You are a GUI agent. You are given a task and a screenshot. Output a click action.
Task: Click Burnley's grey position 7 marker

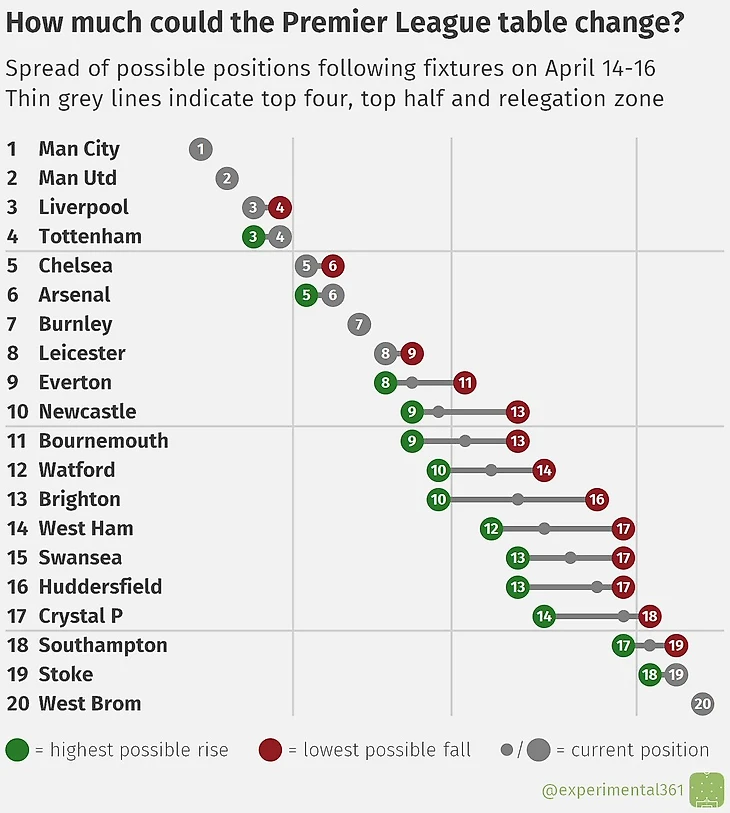click(x=359, y=325)
